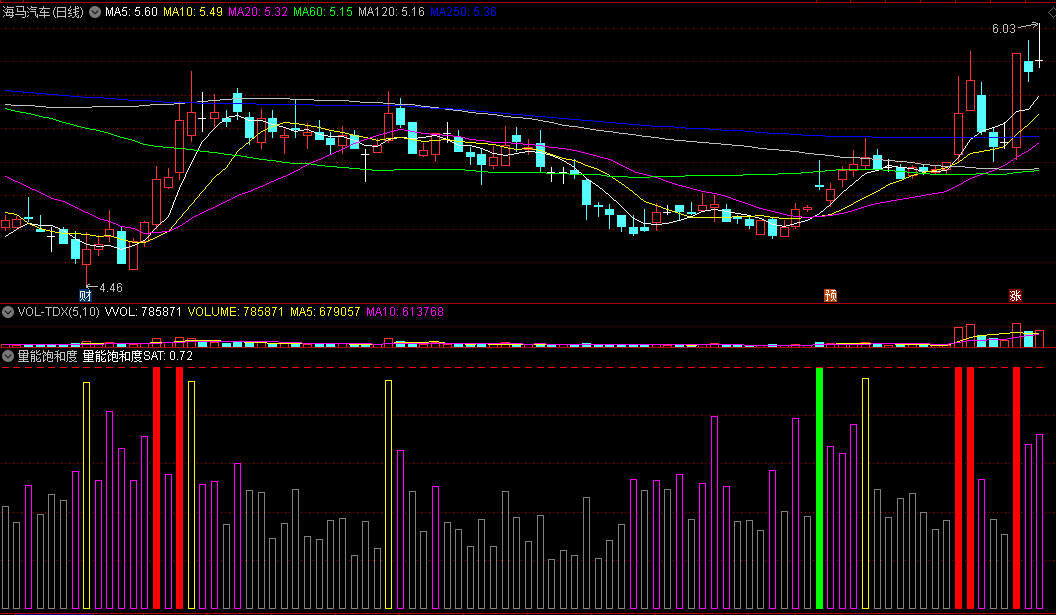The height and width of the screenshot is (615, 1056).
Task: Select the MA20: 5.32 label
Action: (258, 12)
